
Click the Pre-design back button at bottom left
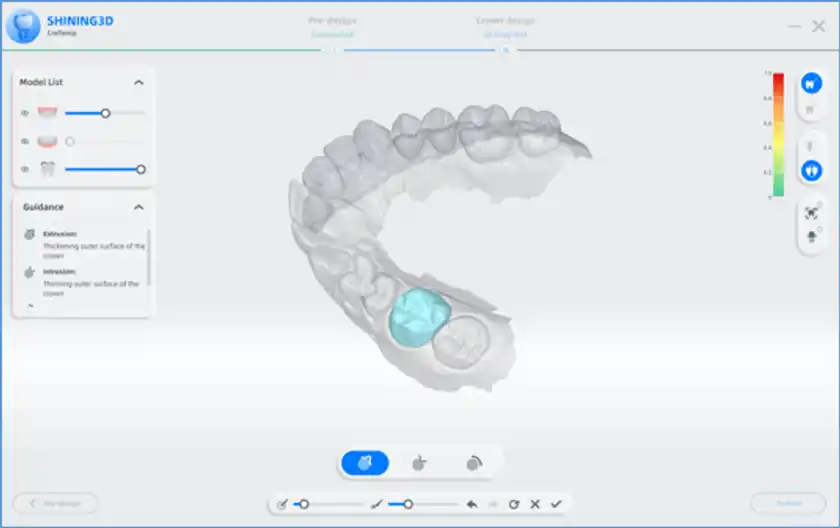tap(56, 503)
